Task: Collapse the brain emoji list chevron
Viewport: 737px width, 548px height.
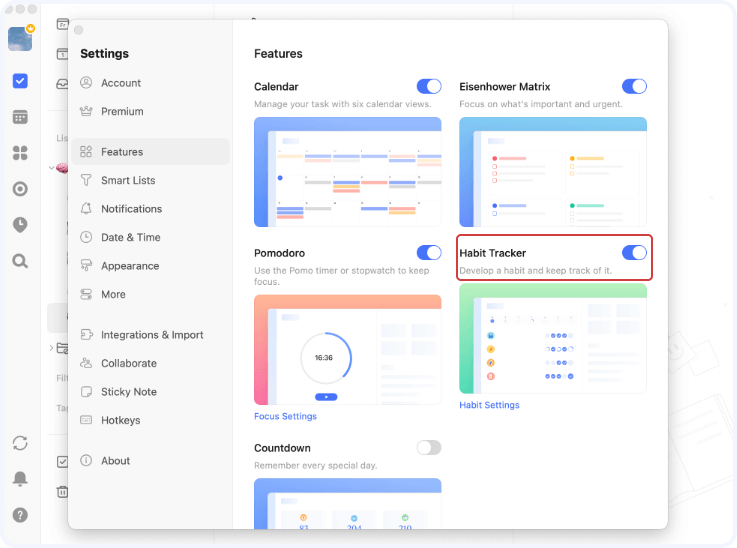Action: tap(51, 168)
